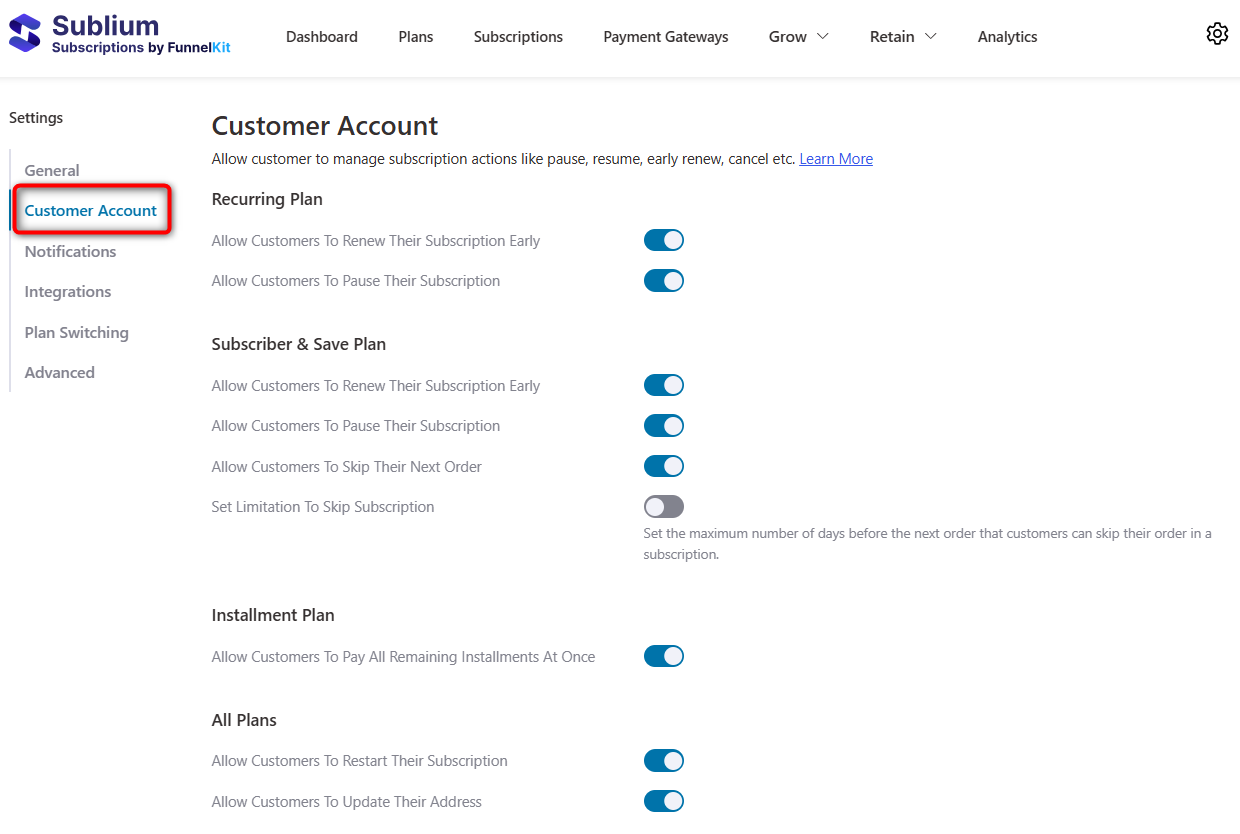Image resolution: width=1240 pixels, height=834 pixels.
Task: Toggle Update Their Address switch
Action: [664, 801]
